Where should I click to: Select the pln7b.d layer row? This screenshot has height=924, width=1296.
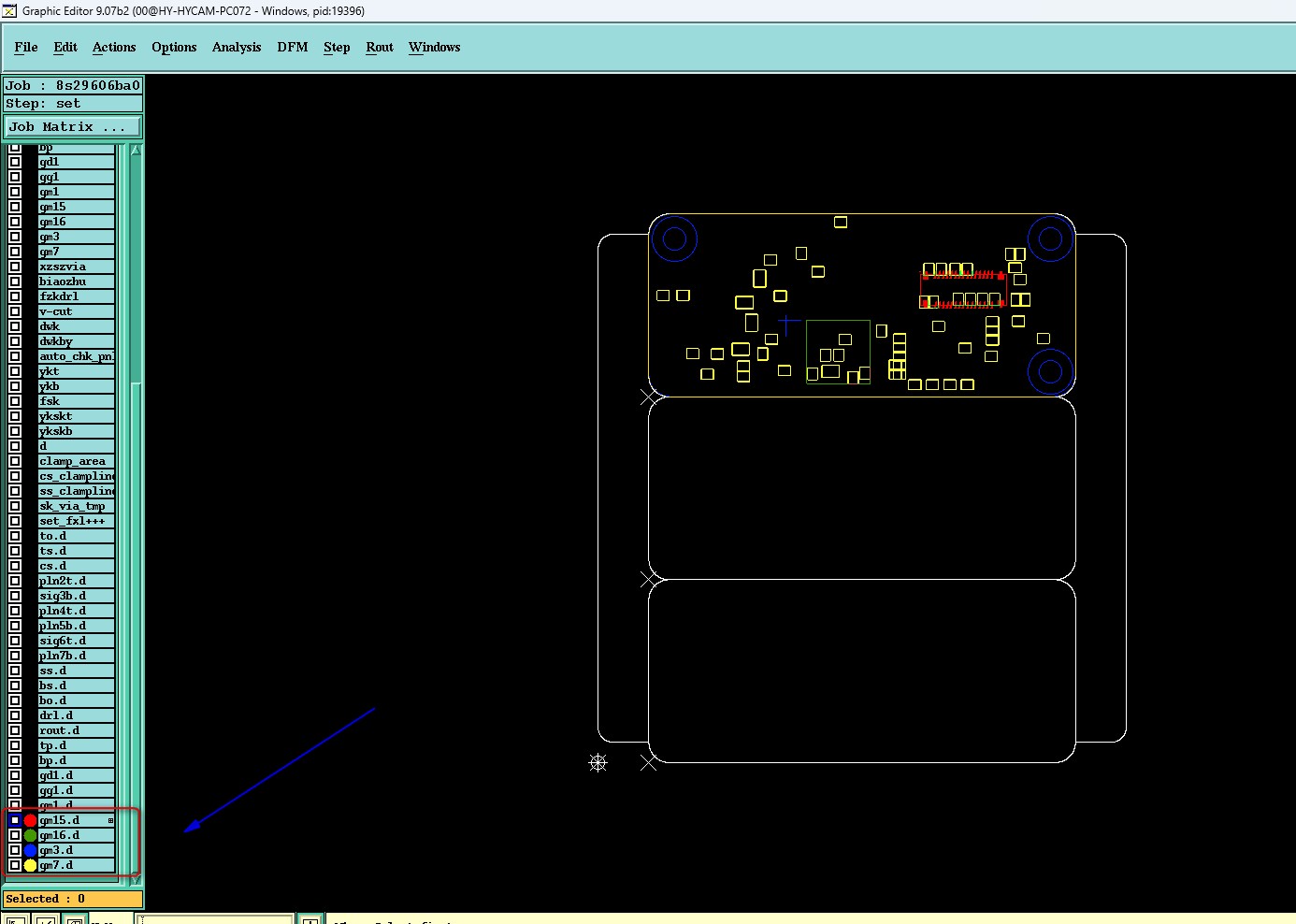(x=76, y=656)
